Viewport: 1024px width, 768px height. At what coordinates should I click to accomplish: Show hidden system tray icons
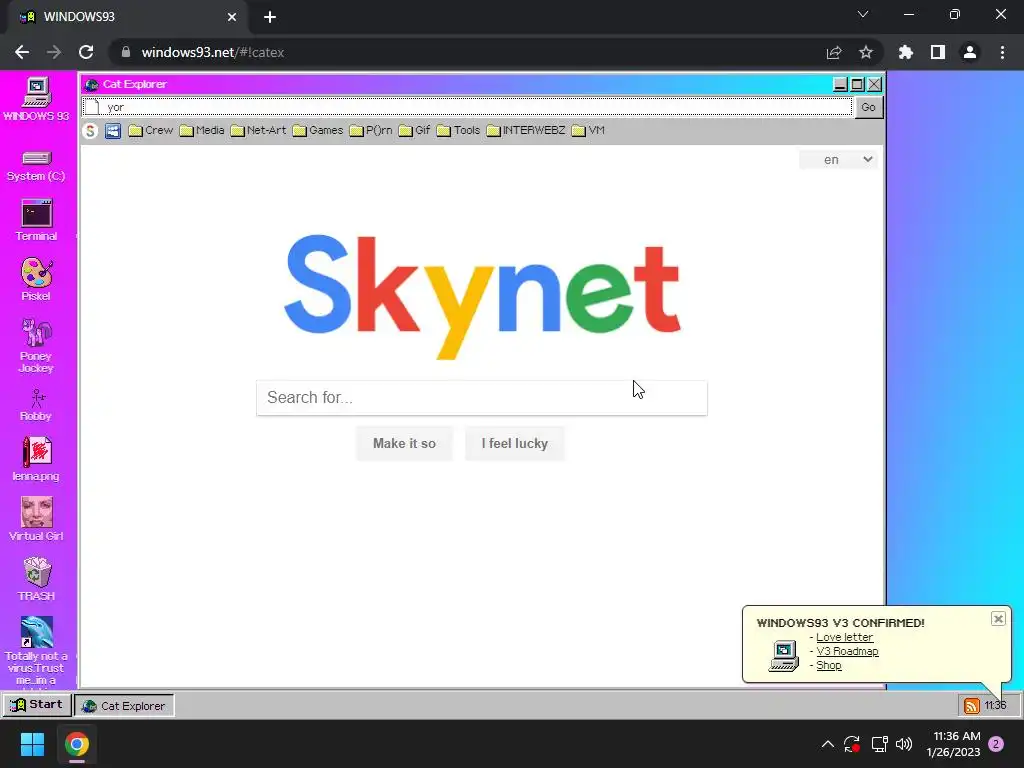[x=827, y=744]
